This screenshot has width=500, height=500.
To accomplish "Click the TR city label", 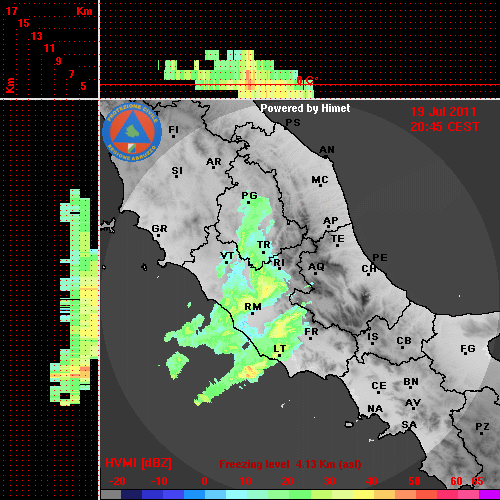I will point(264,245).
